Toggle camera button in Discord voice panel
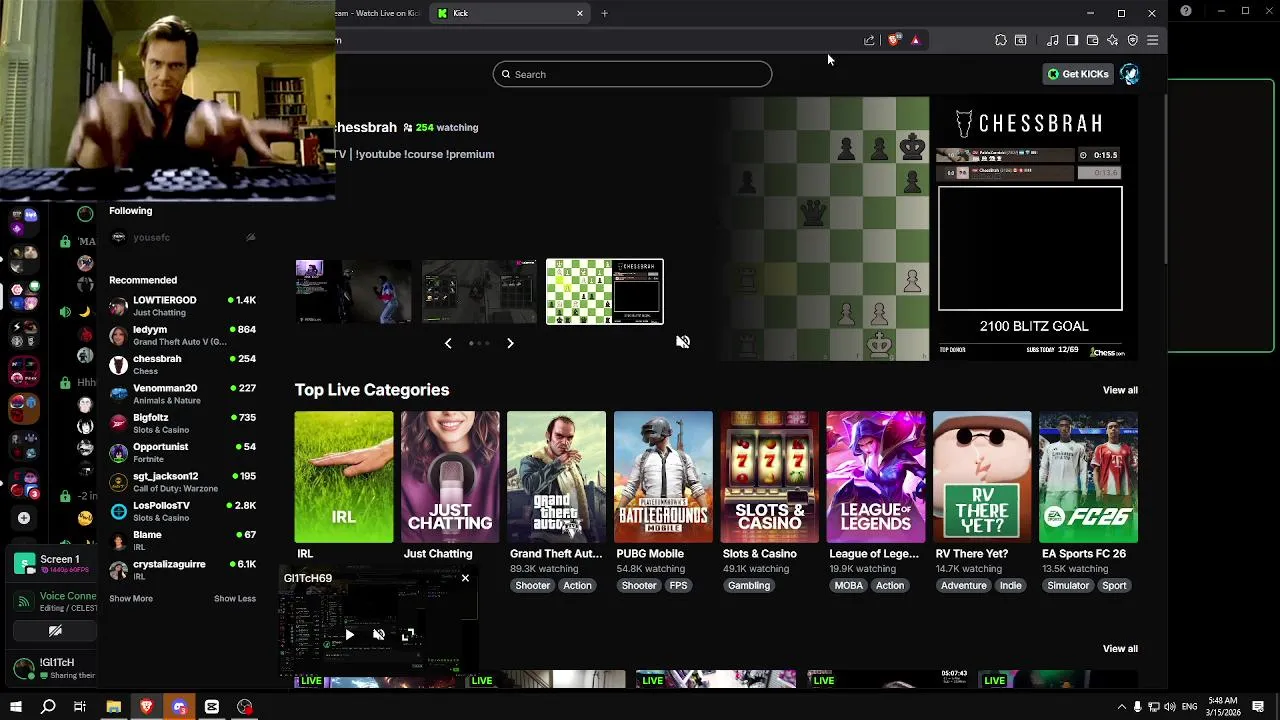 (x=55, y=631)
